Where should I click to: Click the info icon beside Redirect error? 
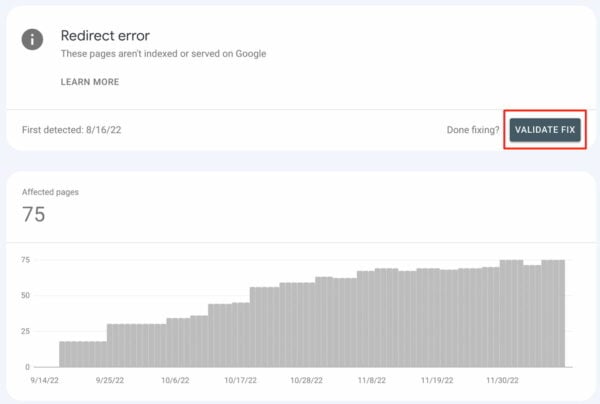(35, 39)
